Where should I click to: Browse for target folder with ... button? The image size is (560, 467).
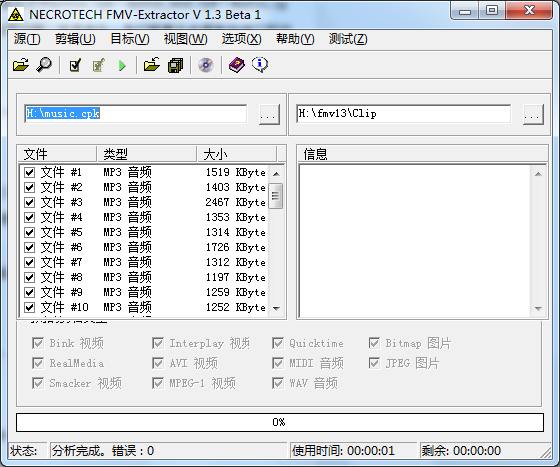533,114
